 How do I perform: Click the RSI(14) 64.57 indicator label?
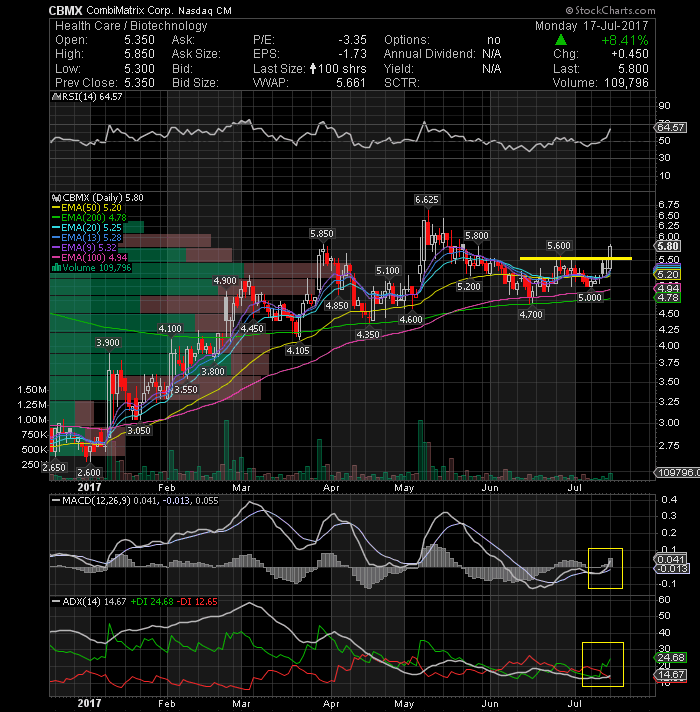pos(91,97)
